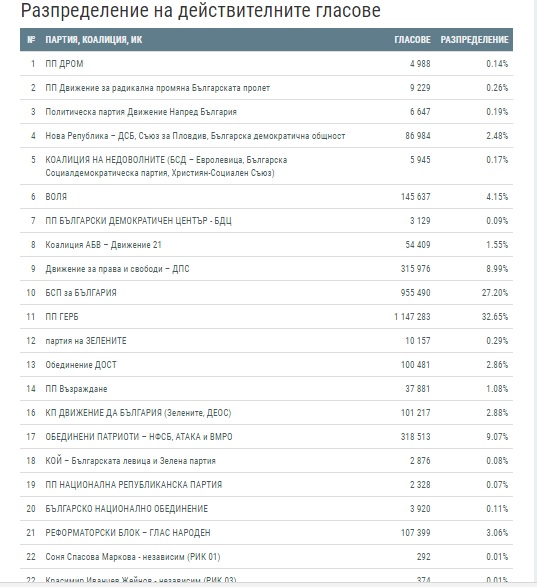Viewport: 537px width, 587px height.
Task: Click the КОАЛИЦИЯ НА НЕДОВОЛНИТЕ entry
Action: 166,166
